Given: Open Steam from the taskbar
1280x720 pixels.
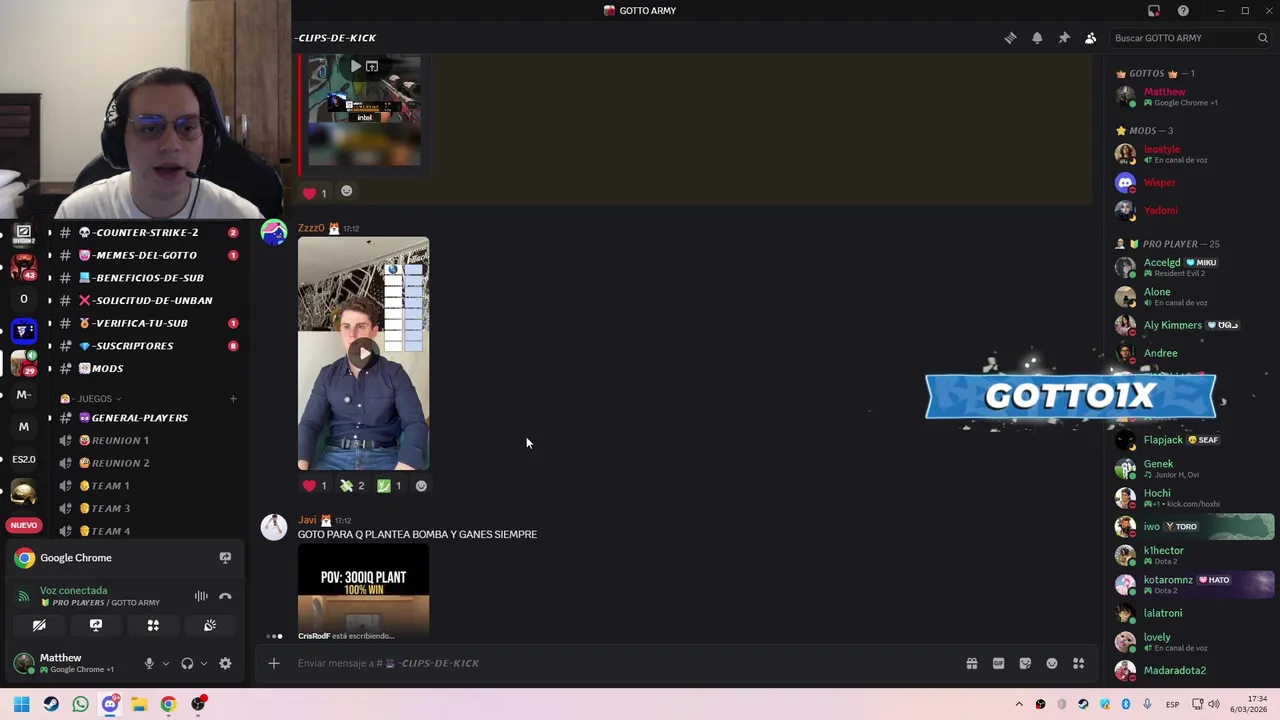Looking at the screenshot, I should click(x=51, y=704).
